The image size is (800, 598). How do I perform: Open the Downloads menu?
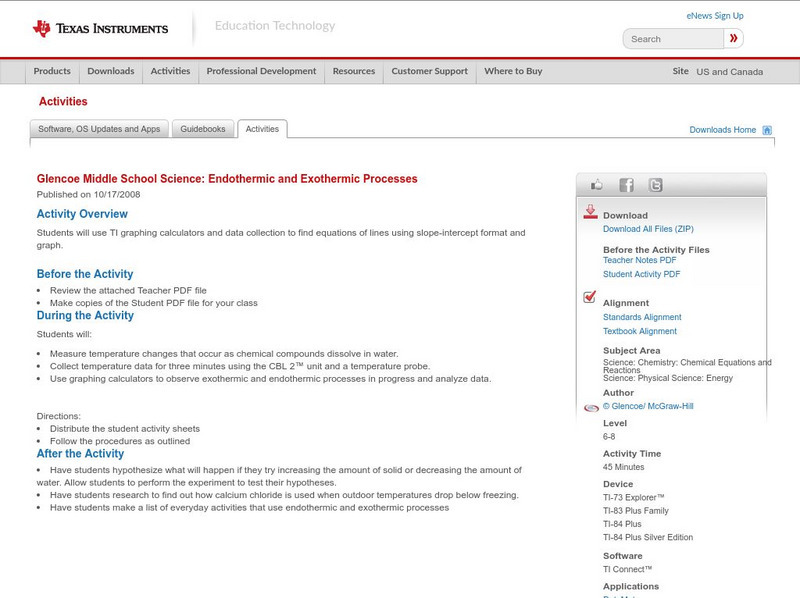coord(111,71)
